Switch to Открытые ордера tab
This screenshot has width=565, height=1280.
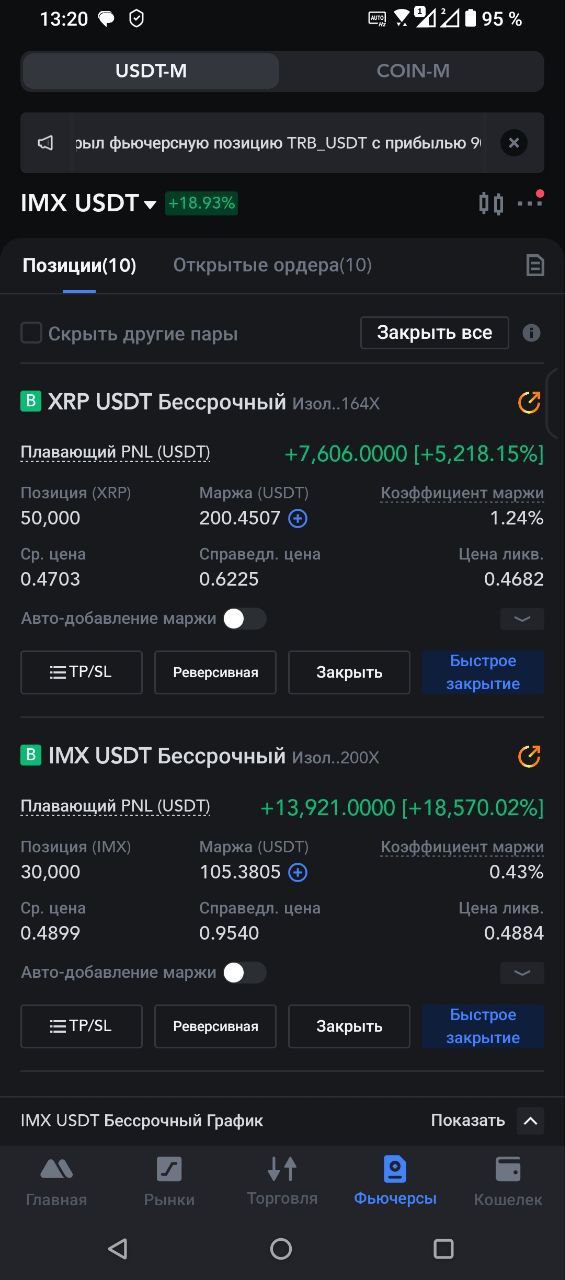click(272, 265)
